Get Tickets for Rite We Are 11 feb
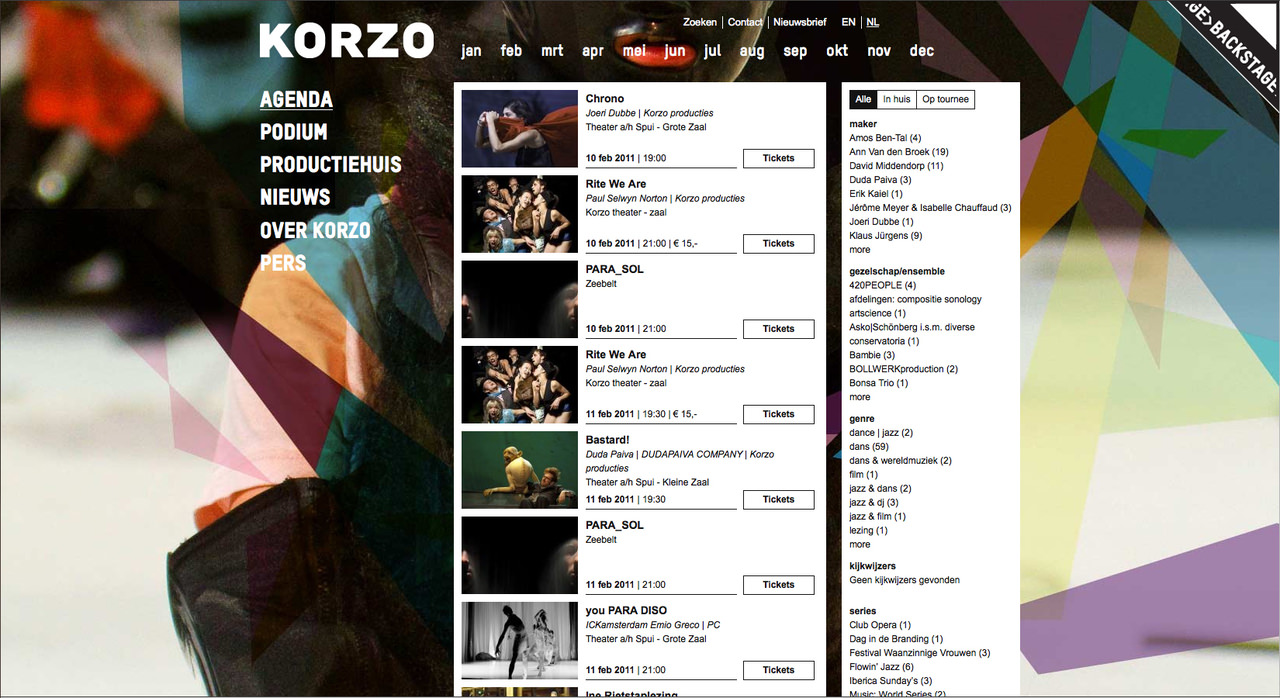Screen dimensions: 1280x698 [778, 414]
